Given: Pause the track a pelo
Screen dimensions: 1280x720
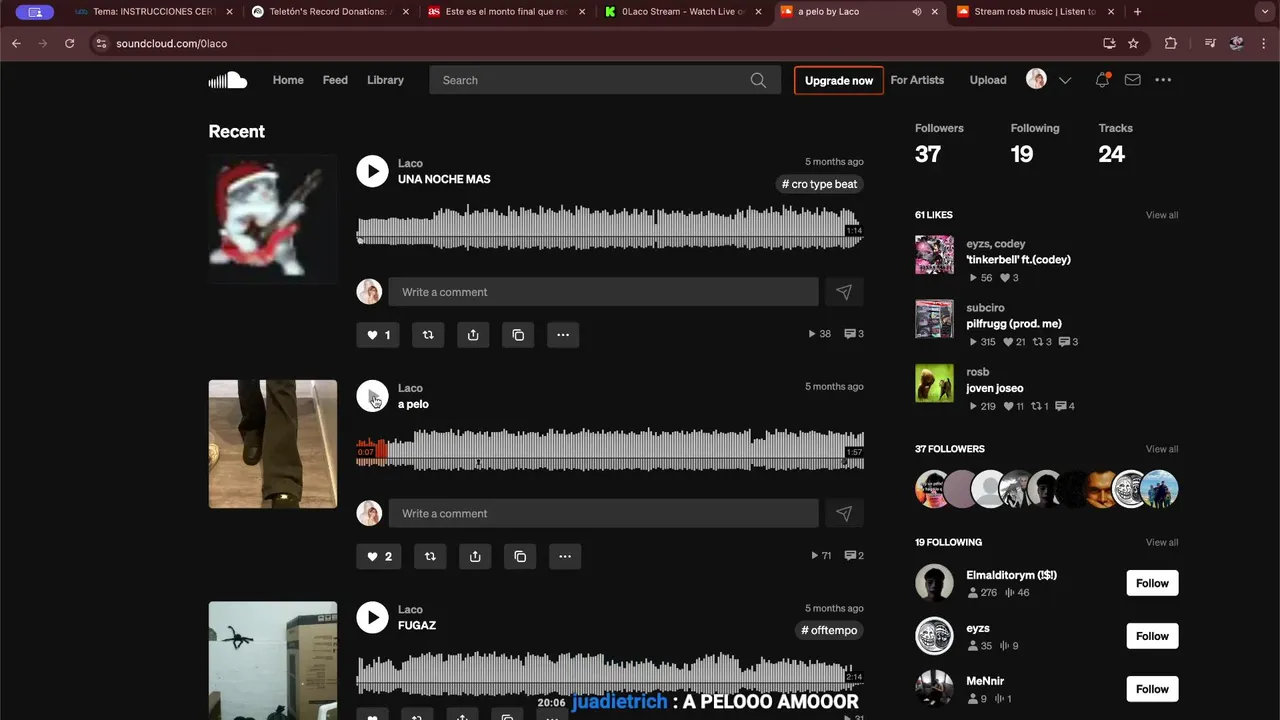Looking at the screenshot, I should coord(372,396).
